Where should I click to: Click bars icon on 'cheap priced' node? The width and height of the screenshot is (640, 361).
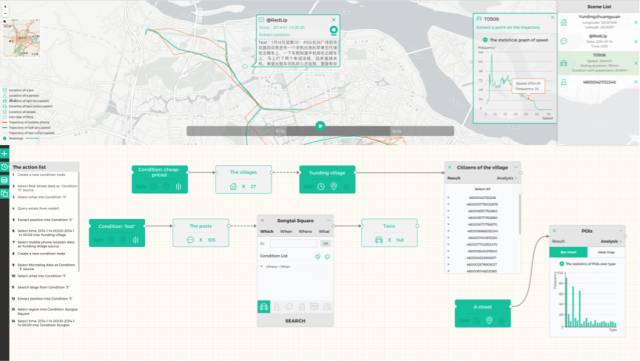[x=178, y=187]
